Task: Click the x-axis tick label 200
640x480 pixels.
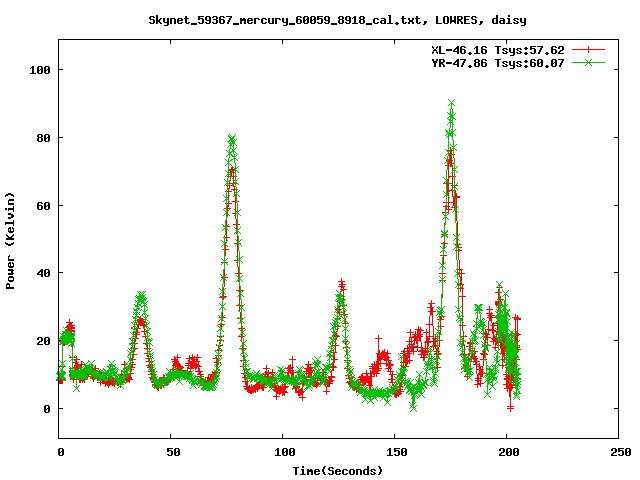Action: click(x=509, y=452)
